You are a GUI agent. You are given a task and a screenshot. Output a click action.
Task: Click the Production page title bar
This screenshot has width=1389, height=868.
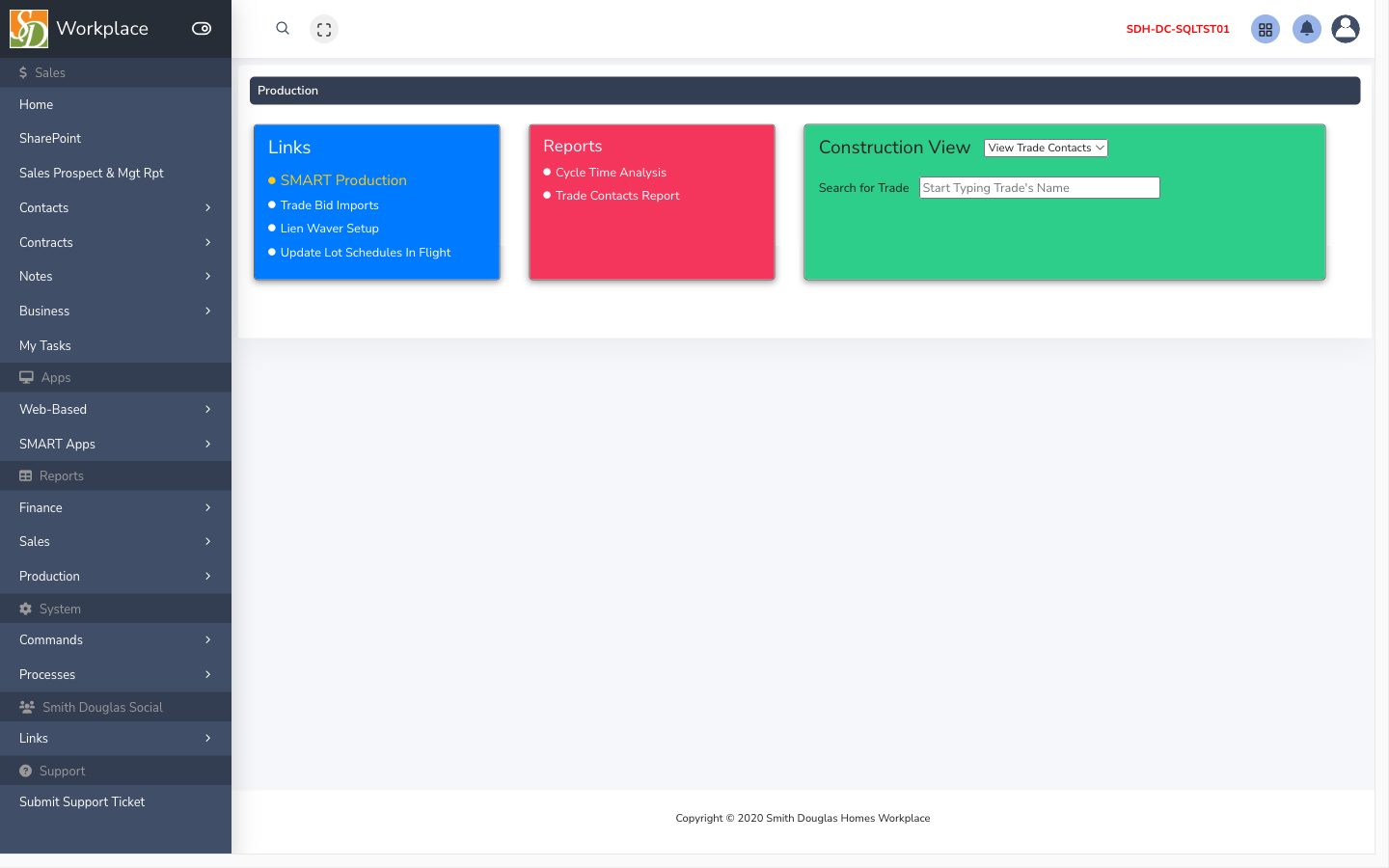click(804, 91)
